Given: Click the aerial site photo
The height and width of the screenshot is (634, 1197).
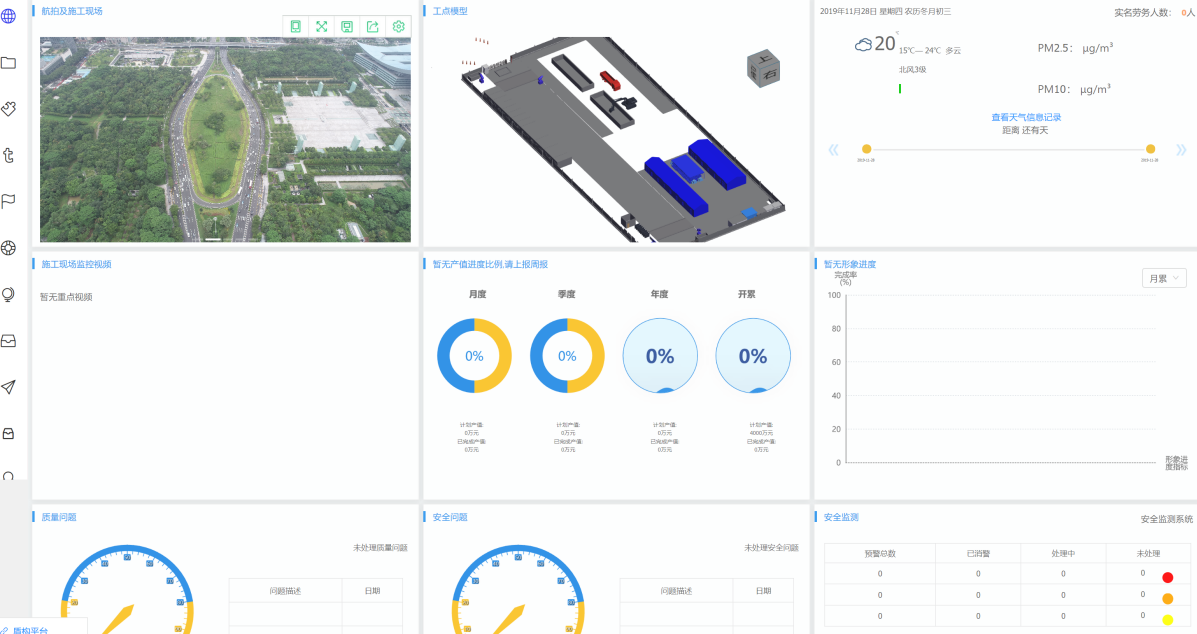Looking at the screenshot, I should pos(225,140).
